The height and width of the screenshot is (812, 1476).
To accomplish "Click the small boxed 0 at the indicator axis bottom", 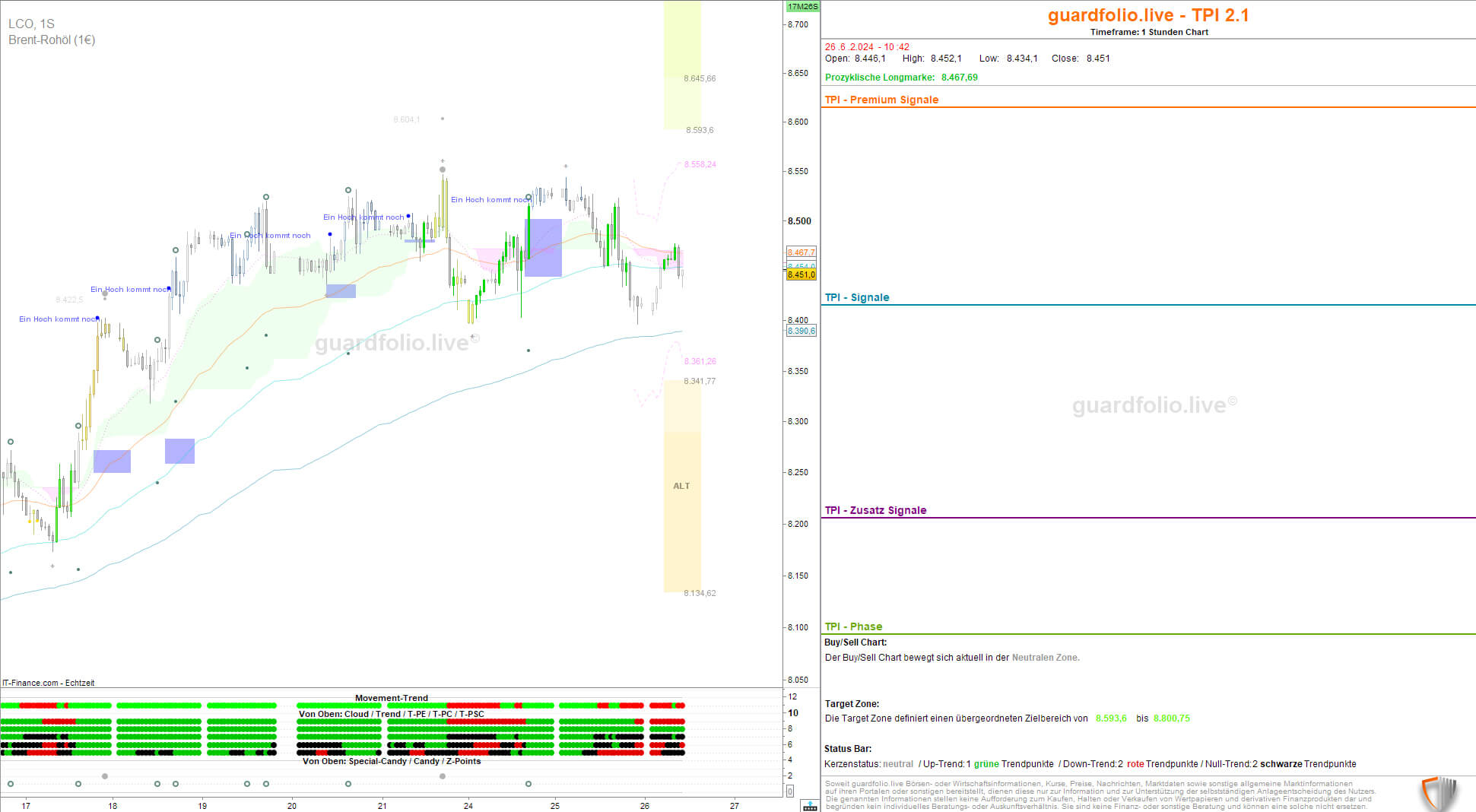I will [x=790, y=791].
